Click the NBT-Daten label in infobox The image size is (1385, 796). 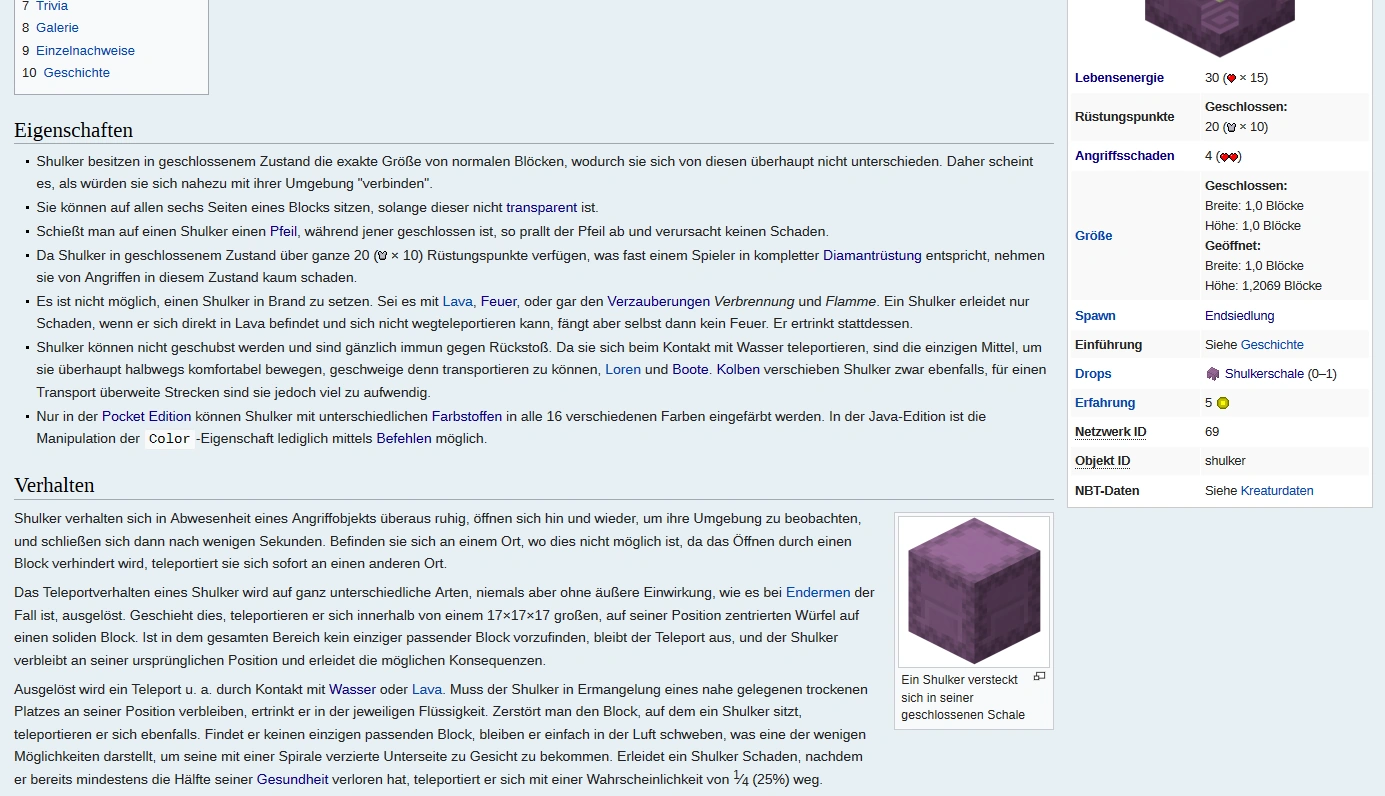(x=1107, y=491)
